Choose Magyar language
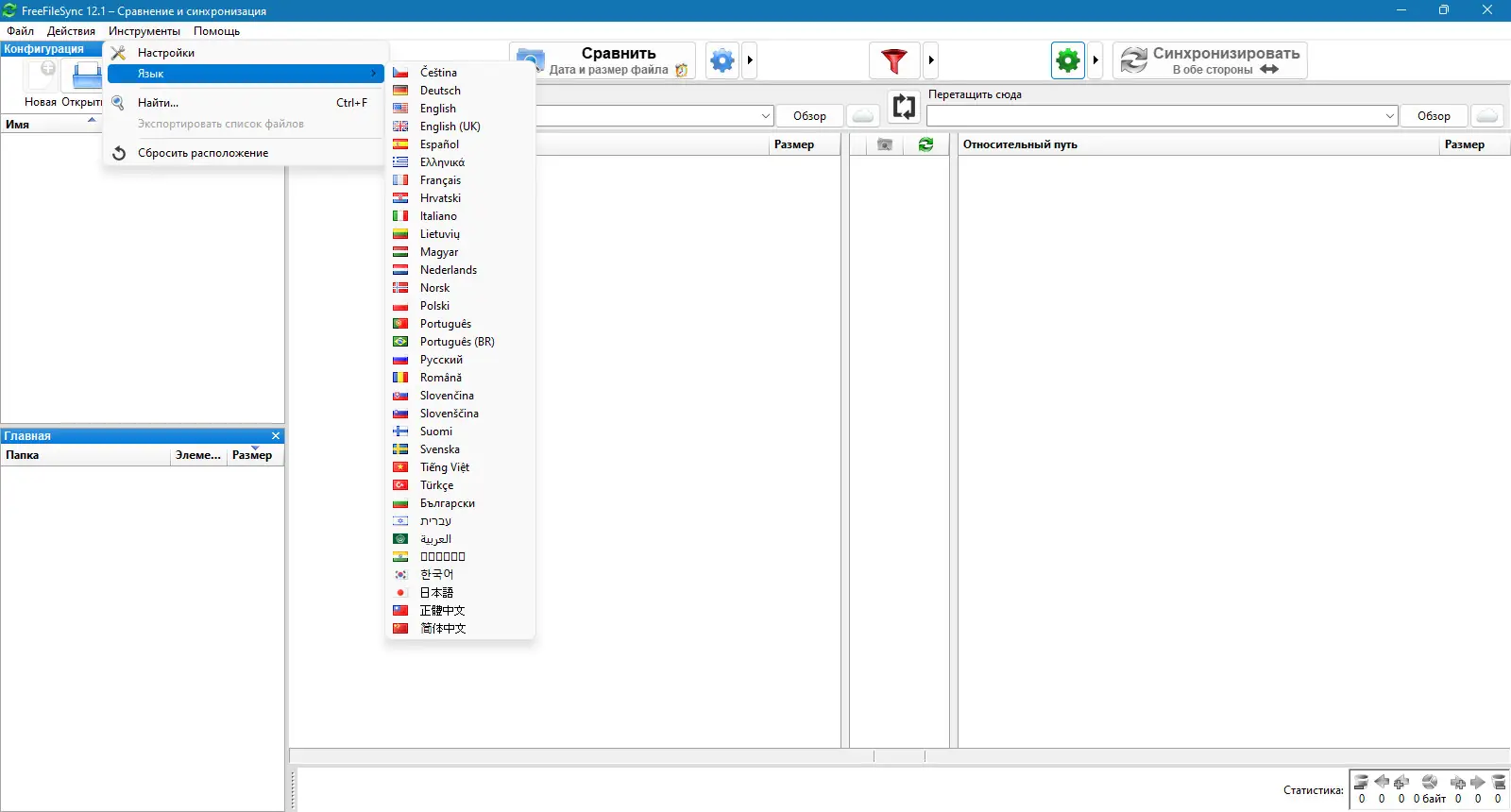Screen dimensions: 1511x812 [x=460, y=252]
